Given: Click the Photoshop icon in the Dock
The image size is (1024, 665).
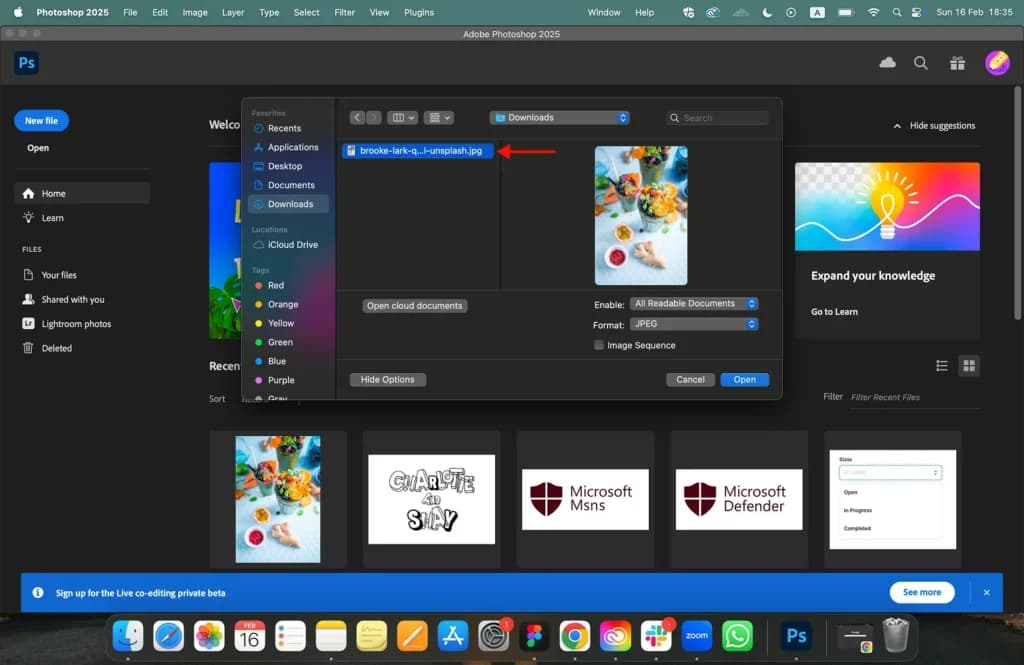Looking at the screenshot, I should tap(797, 636).
